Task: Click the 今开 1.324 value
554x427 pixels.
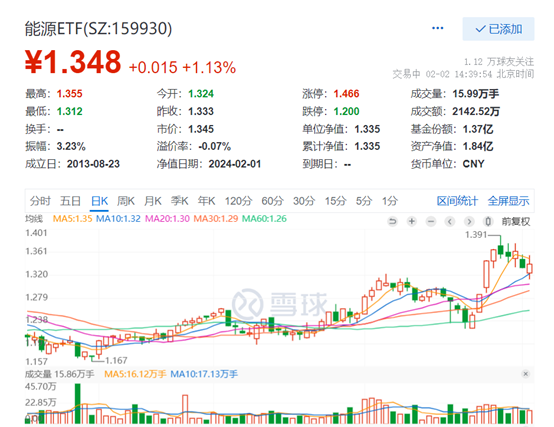Action: pos(201,94)
